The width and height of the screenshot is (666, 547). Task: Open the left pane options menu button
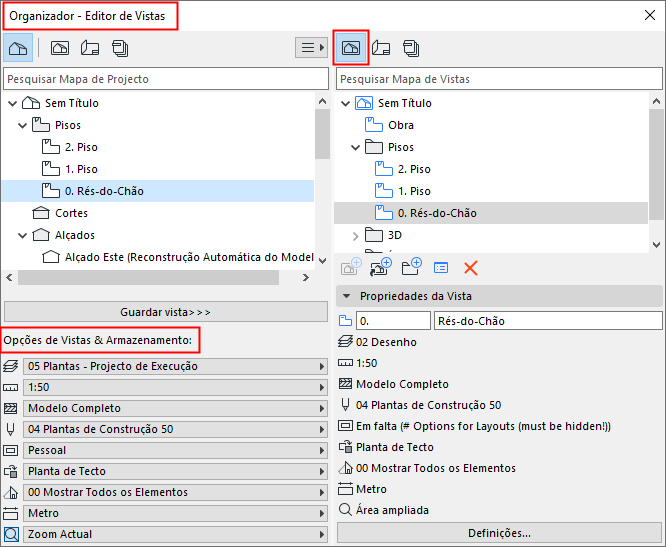click(x=311, y=48)
